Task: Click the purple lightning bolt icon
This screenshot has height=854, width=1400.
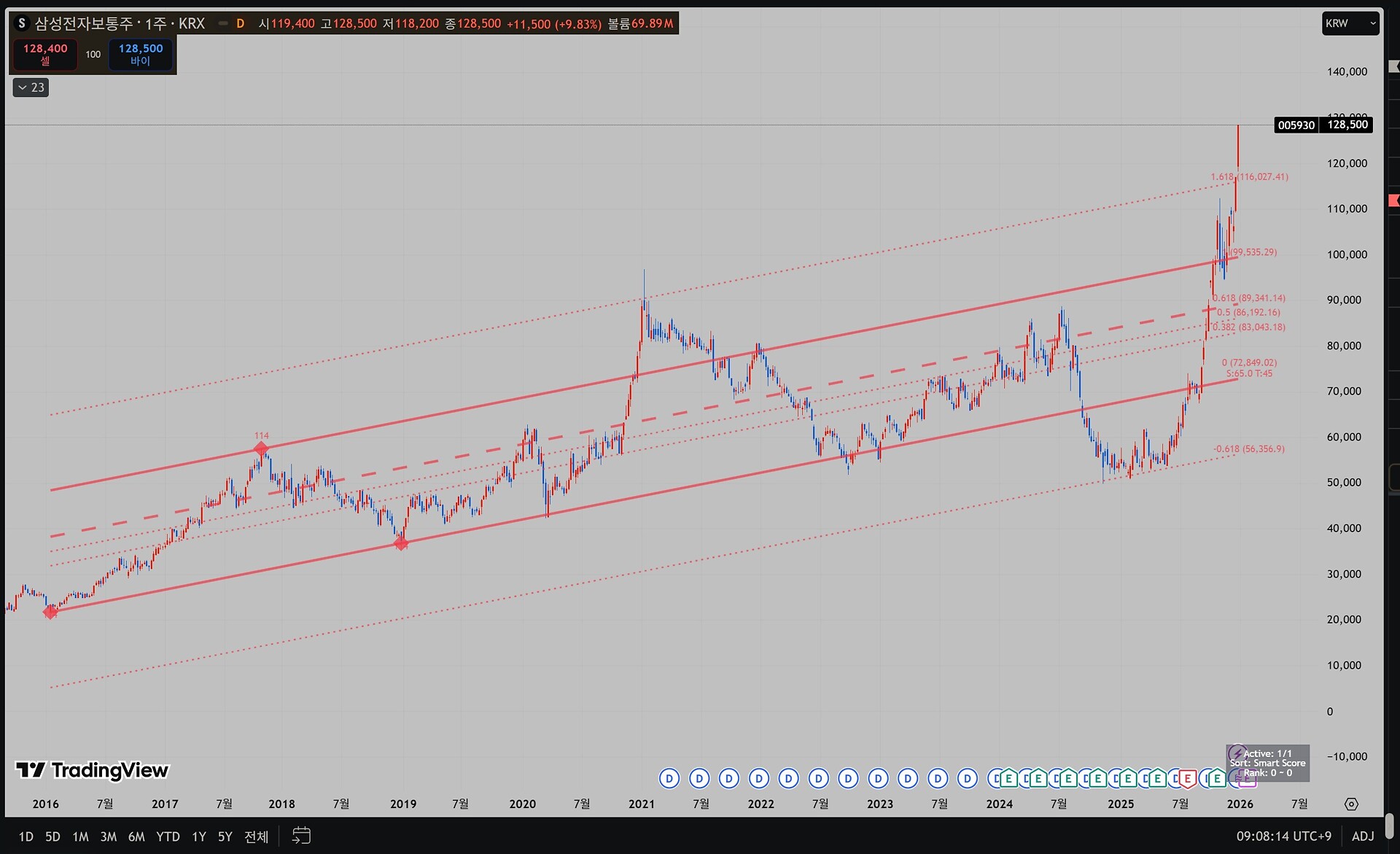Action: [x=1237, y=753]
